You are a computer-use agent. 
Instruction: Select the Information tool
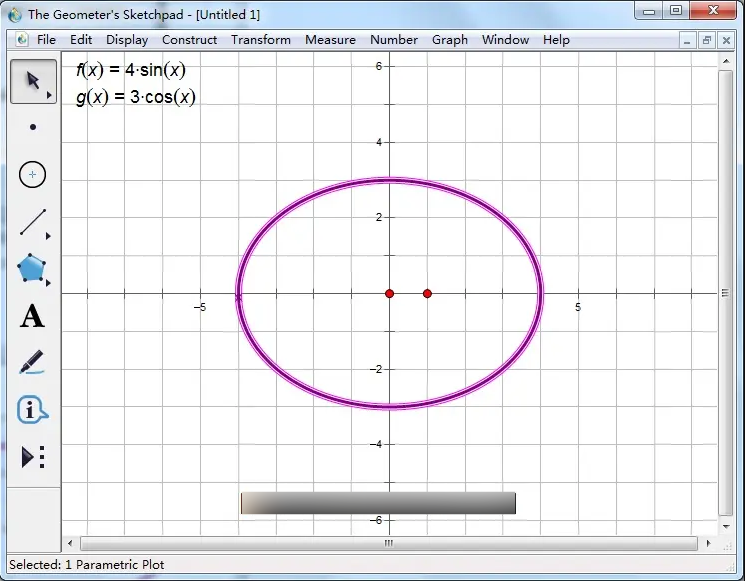pos(32,410)
